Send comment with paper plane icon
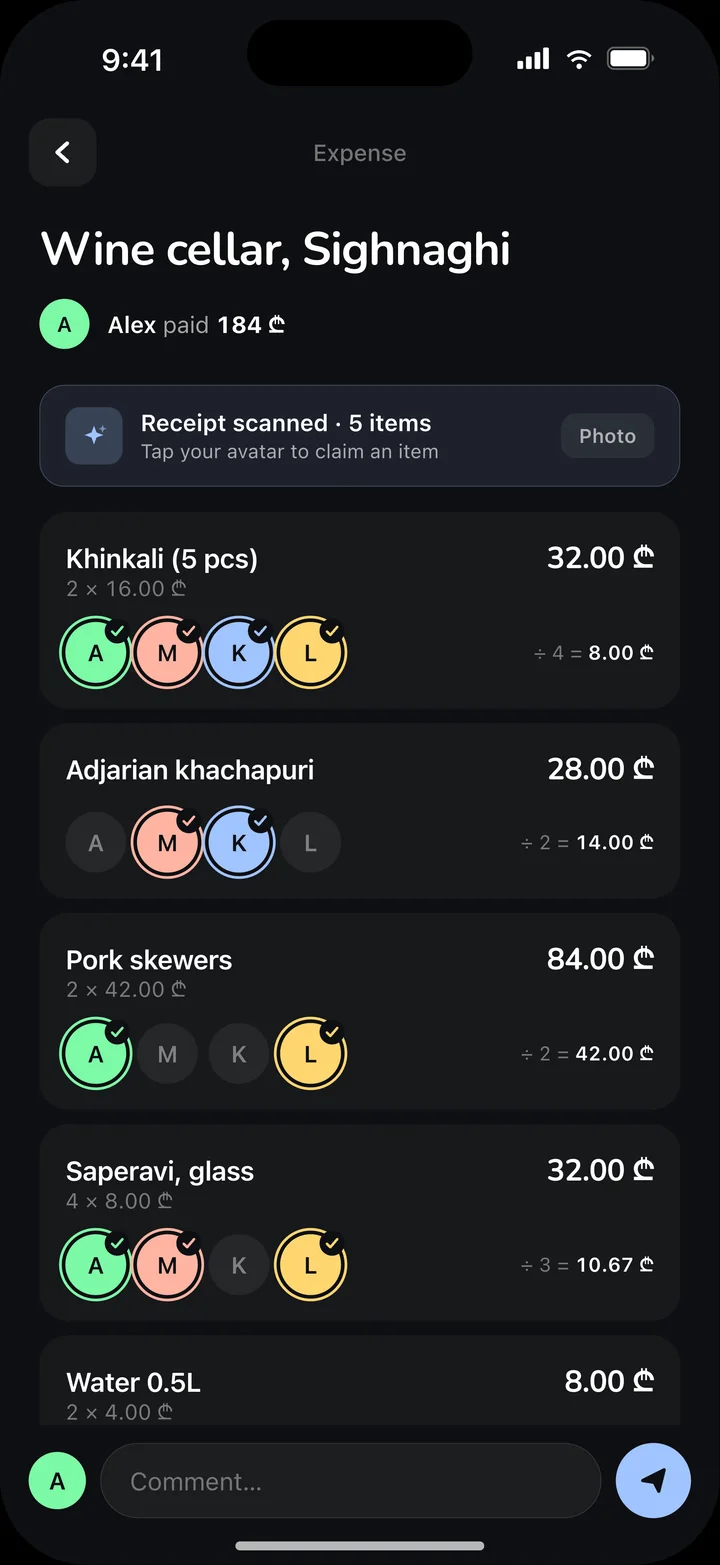This screenshot has width=720, height=1565. 653,1480
